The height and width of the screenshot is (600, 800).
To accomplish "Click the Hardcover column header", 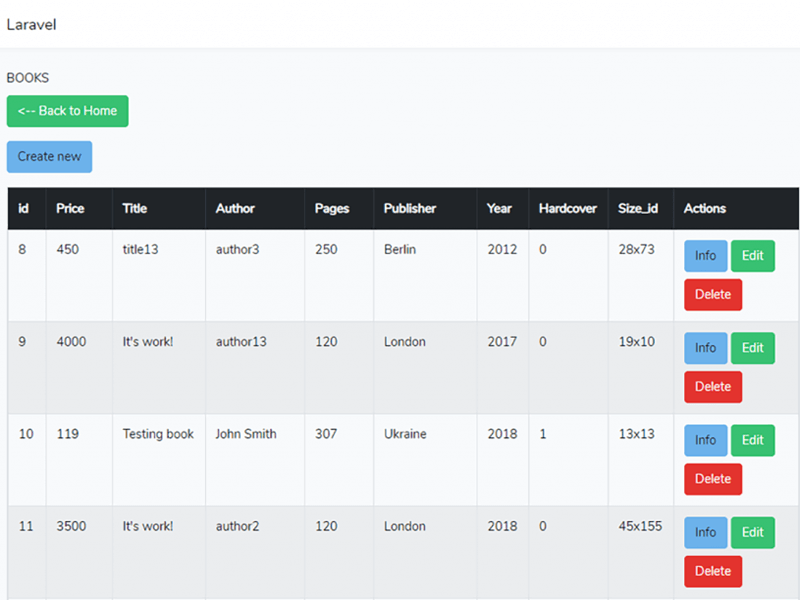I will click(x=567, y=209).
